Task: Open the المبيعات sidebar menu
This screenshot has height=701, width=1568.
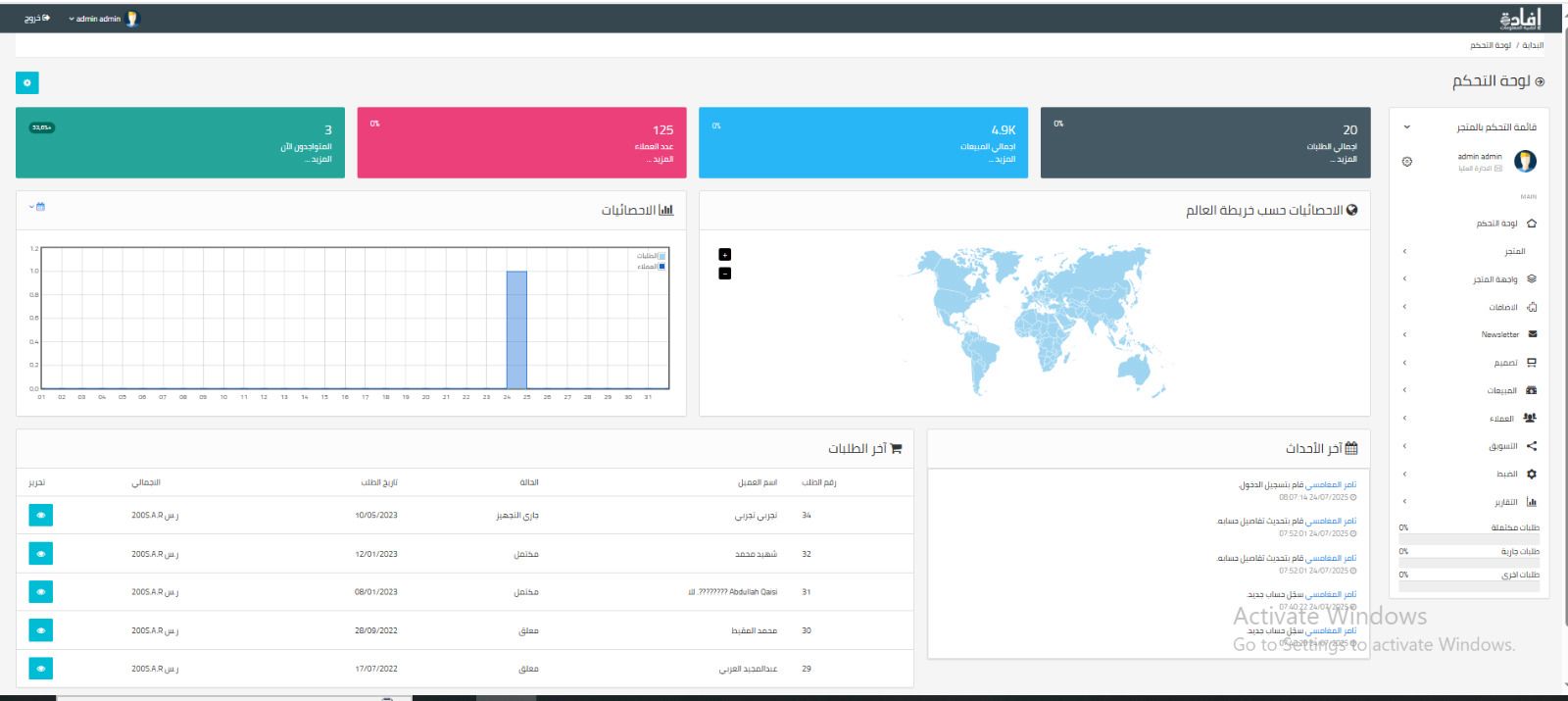Action: tap(1501, 390)
